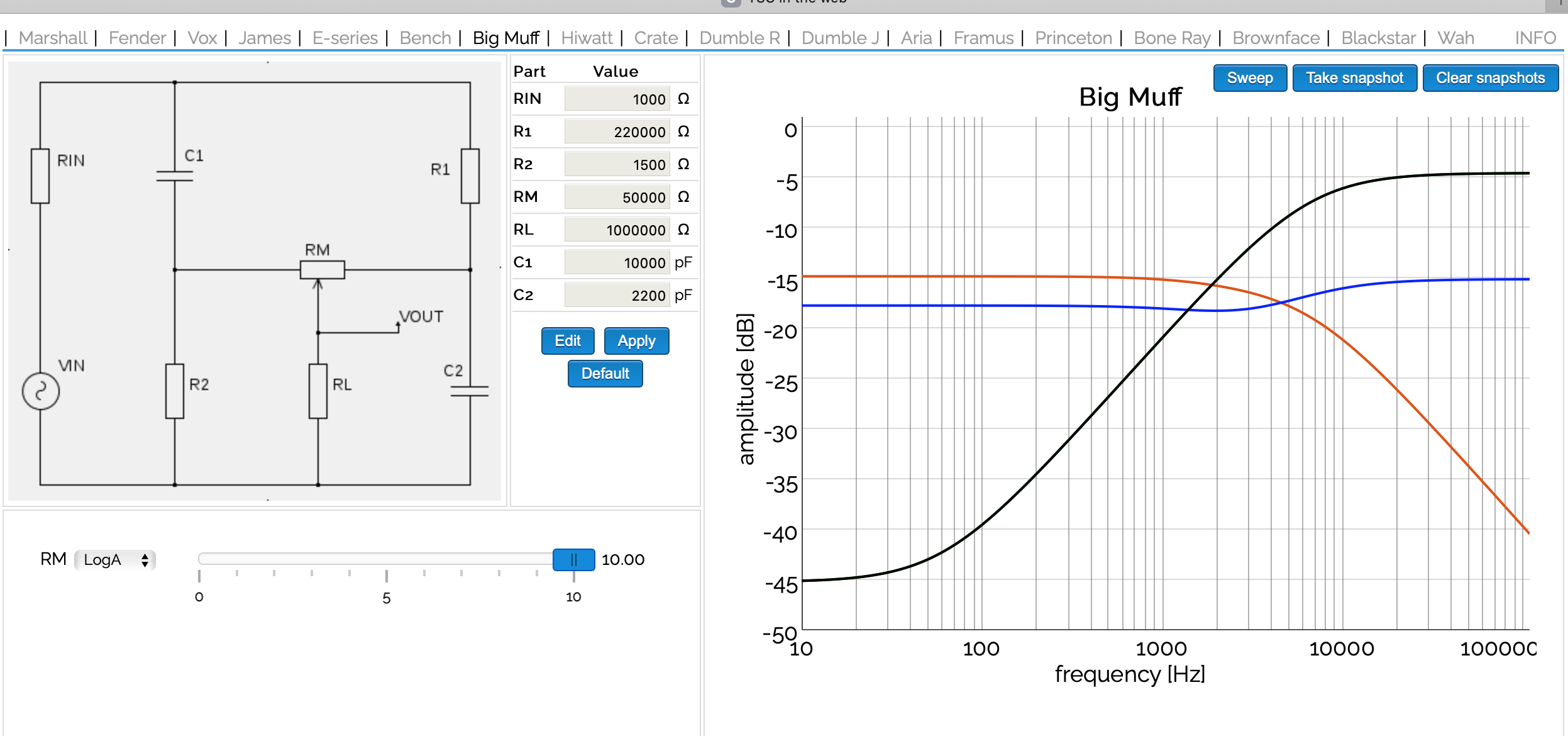Click the R1 resistor symbol in schematic
The width and height of the screenshot is (1568, 736).
pos(470,176)
